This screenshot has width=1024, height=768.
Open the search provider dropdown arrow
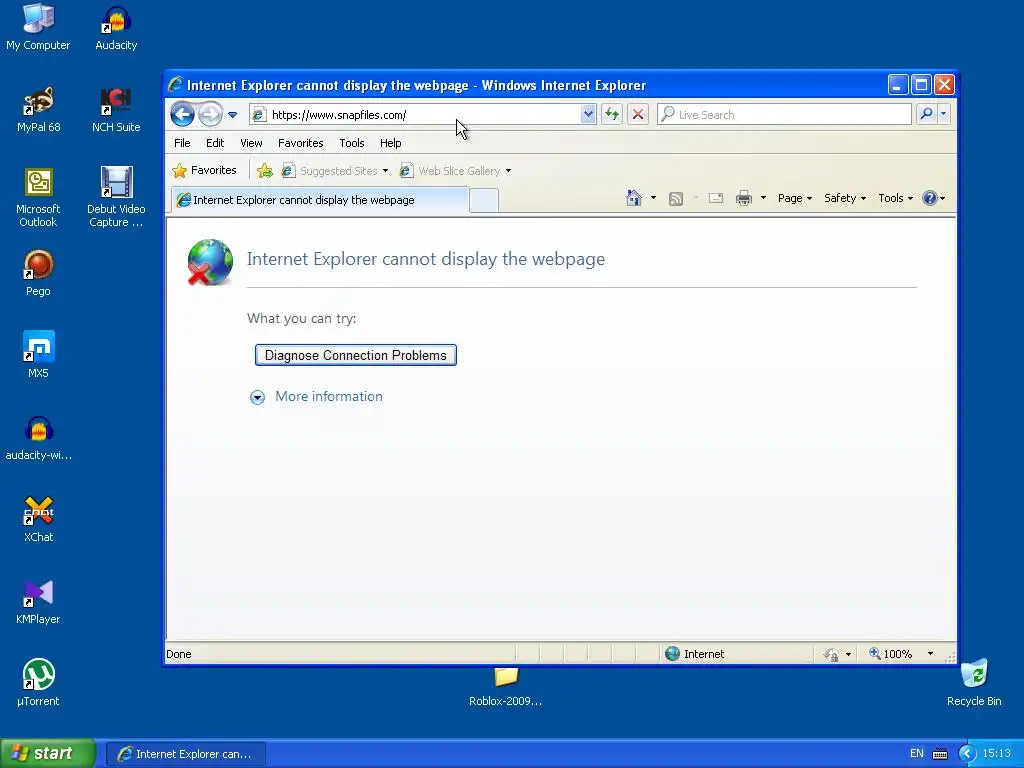click(944, 114)
